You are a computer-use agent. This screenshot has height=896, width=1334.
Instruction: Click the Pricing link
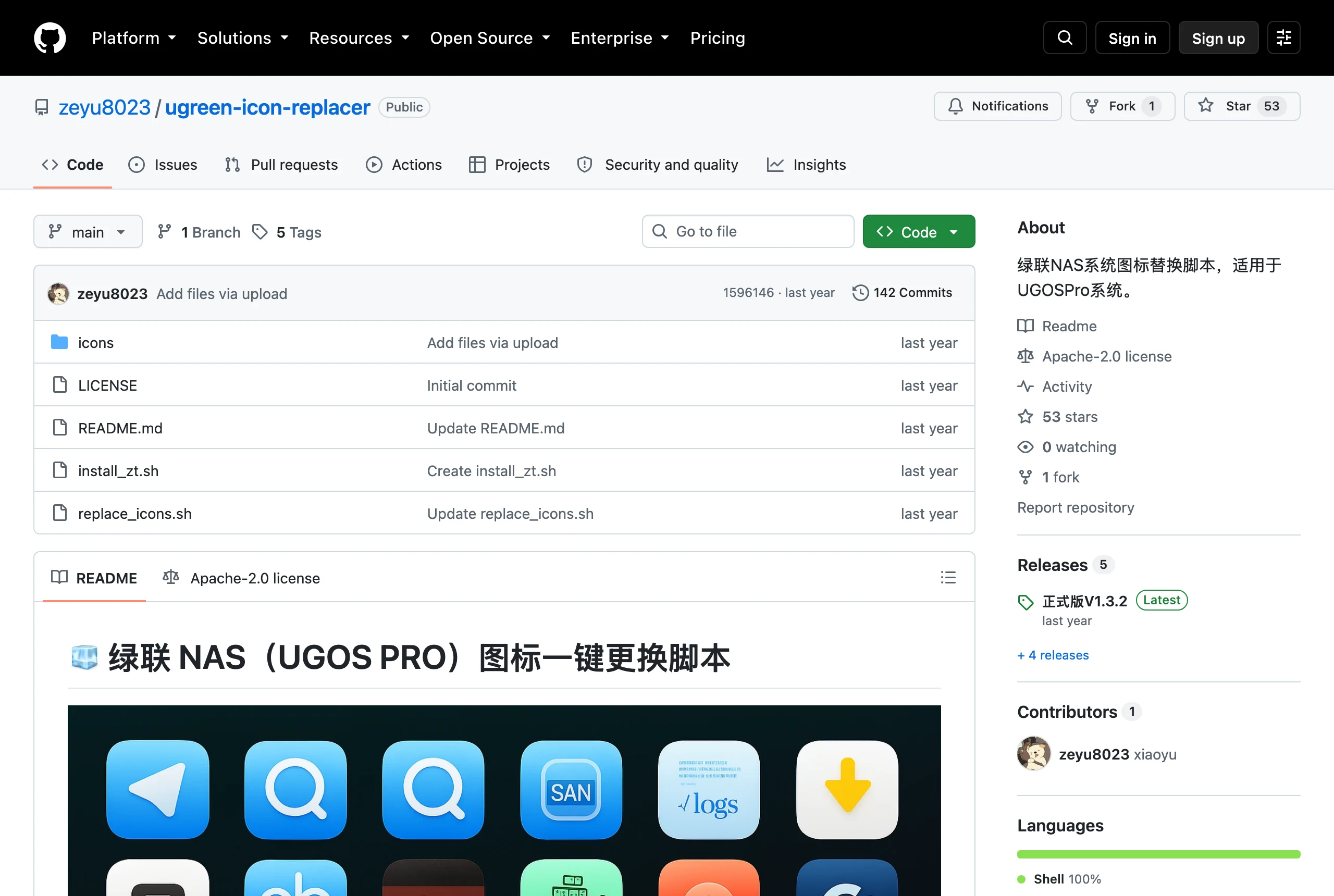(718, 38)
